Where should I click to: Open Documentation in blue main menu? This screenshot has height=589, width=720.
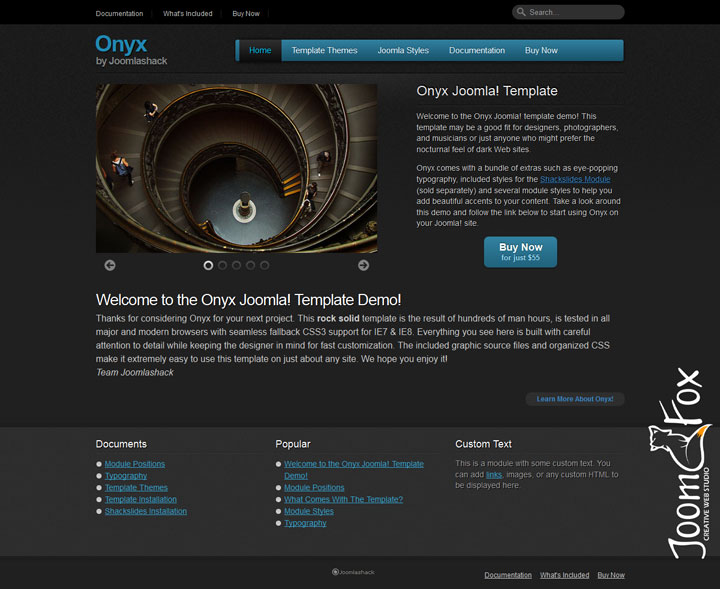tap(477, 50)
